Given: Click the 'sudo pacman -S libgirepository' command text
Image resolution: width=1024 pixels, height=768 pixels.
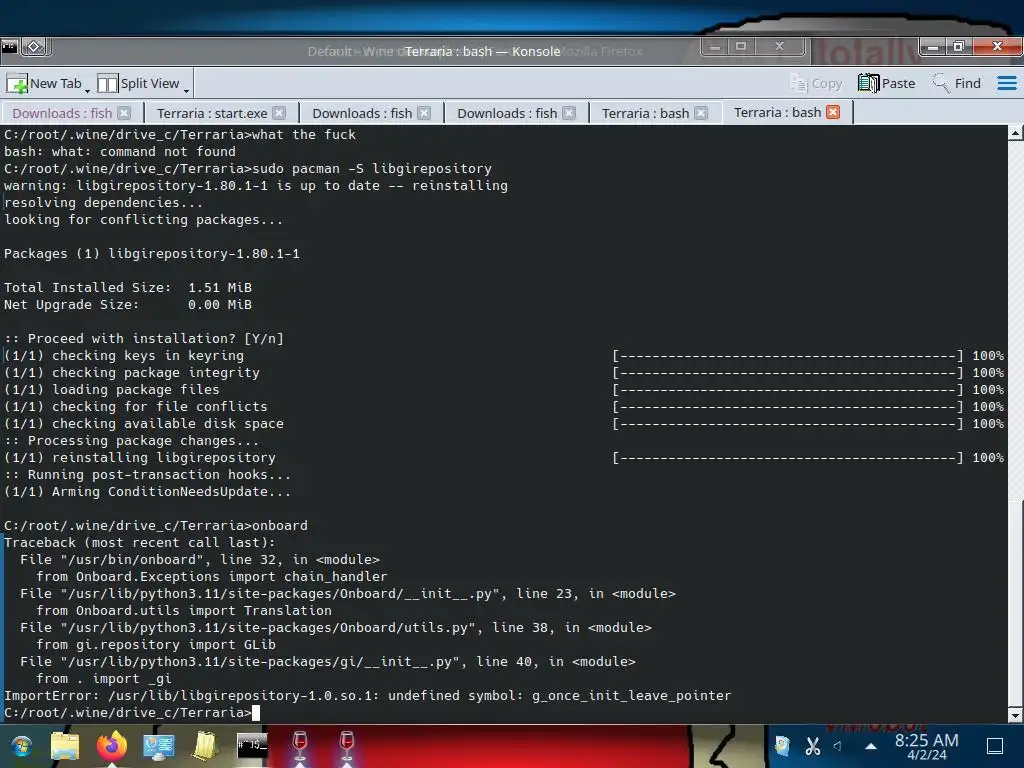Looking at the screenshot, I should coord(372,168).
